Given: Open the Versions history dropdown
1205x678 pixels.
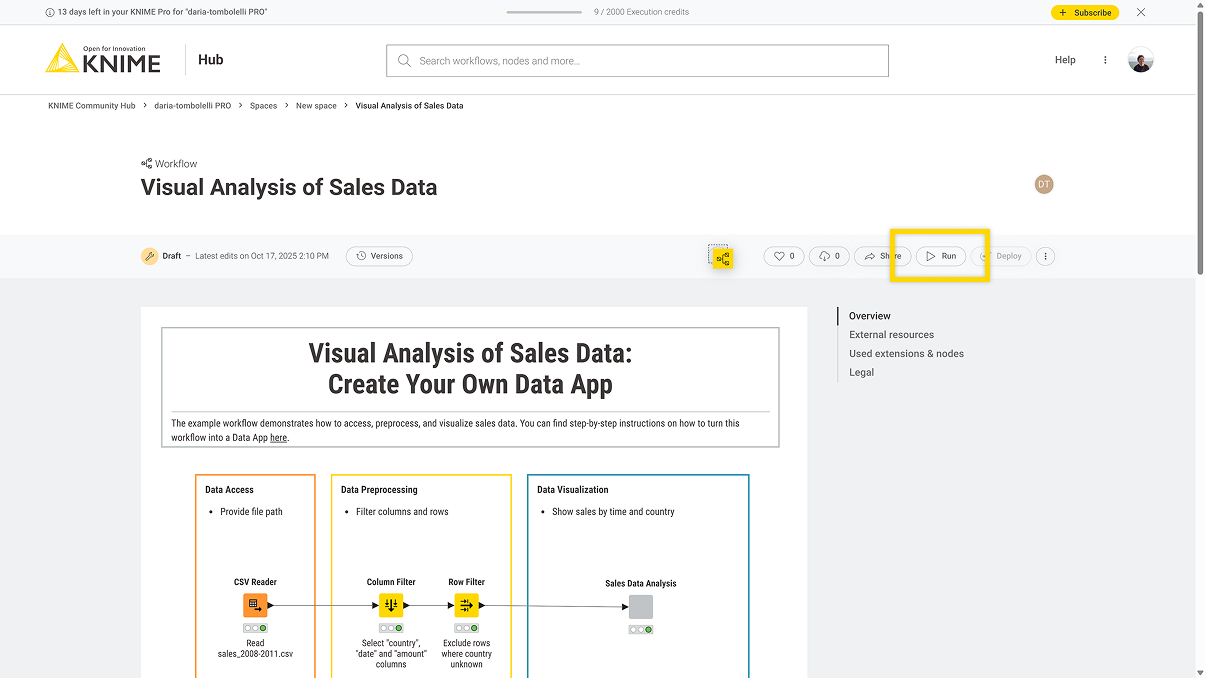Looking at the screenshot, I should 379,256.
